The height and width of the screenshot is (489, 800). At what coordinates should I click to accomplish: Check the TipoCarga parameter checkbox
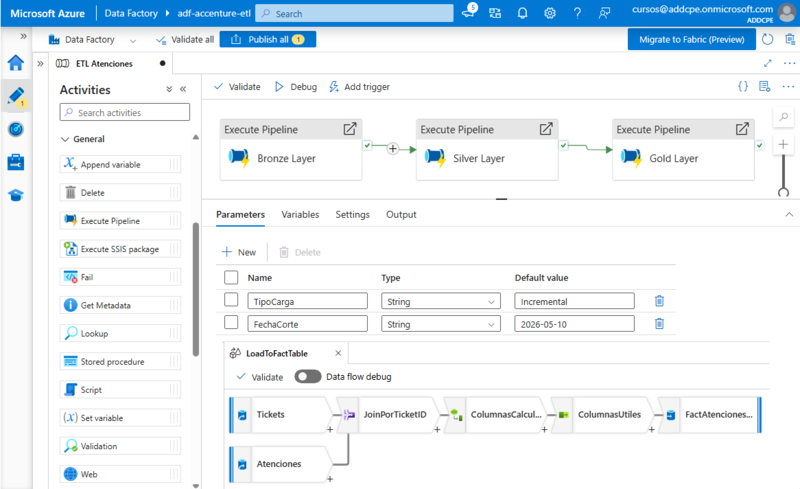pyautogui.click(x=231, y=300)
